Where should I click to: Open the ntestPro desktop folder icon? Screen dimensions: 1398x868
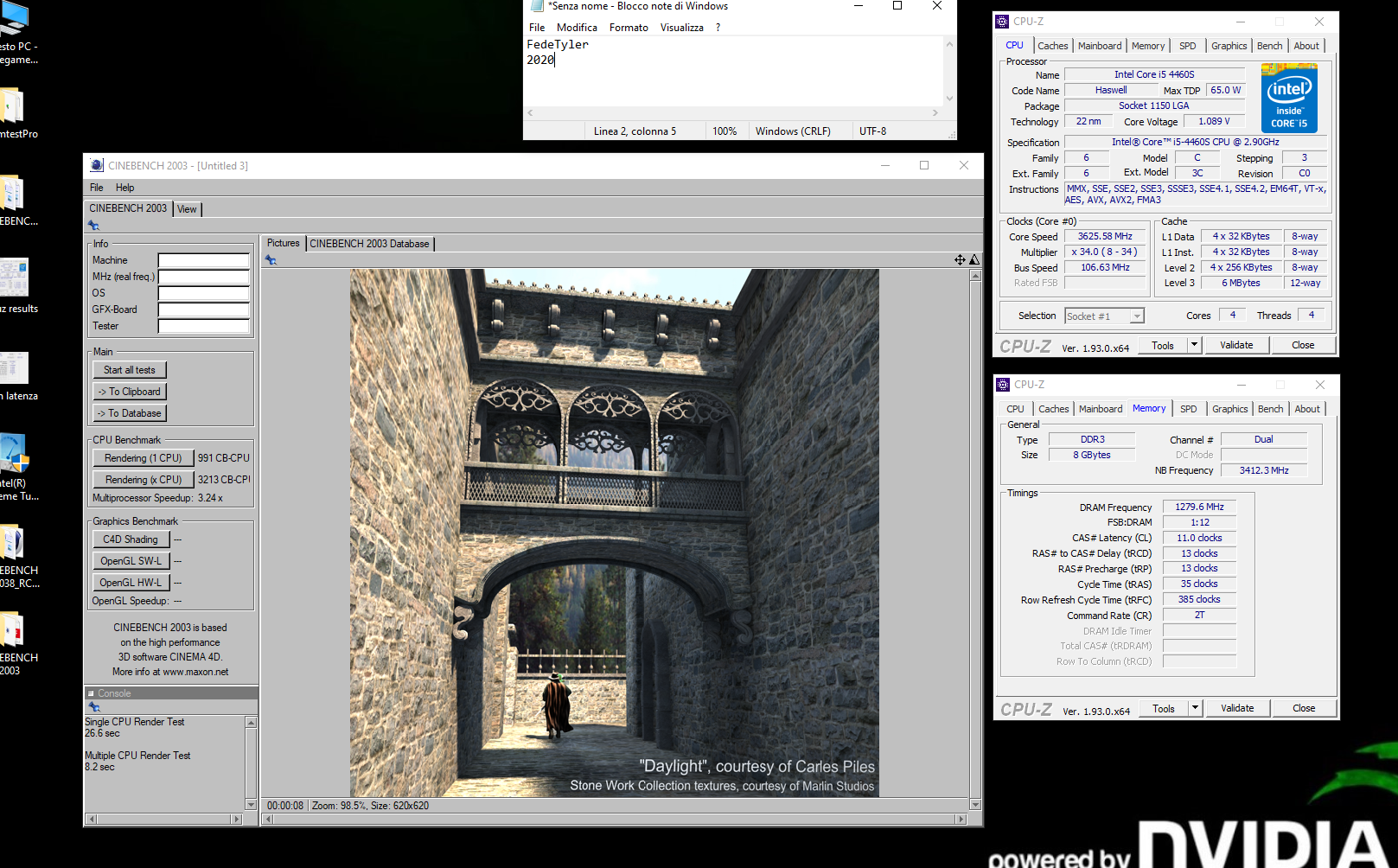pos(16,112)
